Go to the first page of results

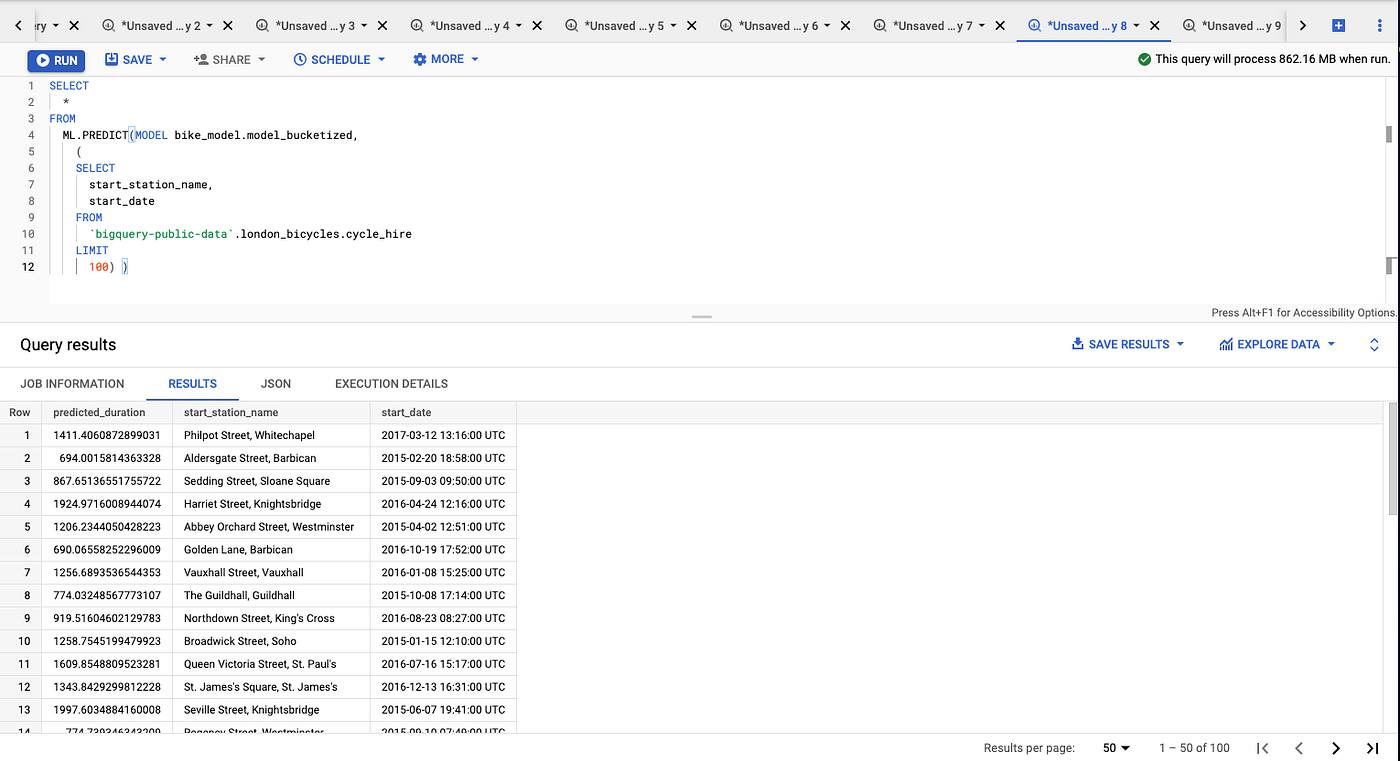[x=1263, y=747]
